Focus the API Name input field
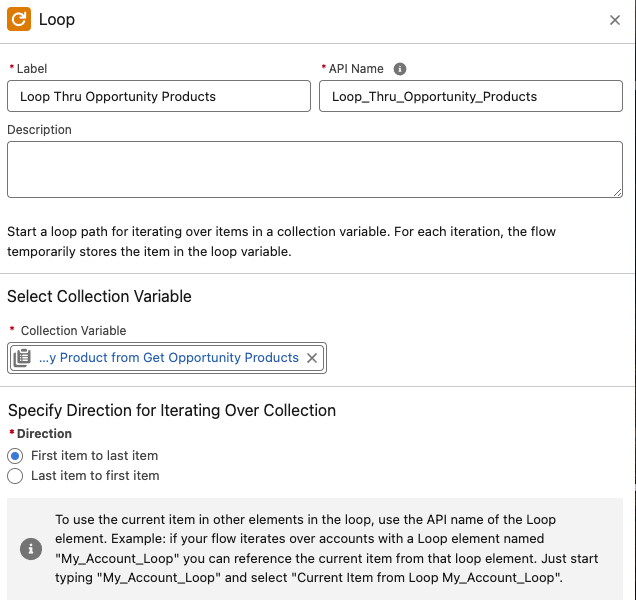636x600 pixels. coord(471,96)
